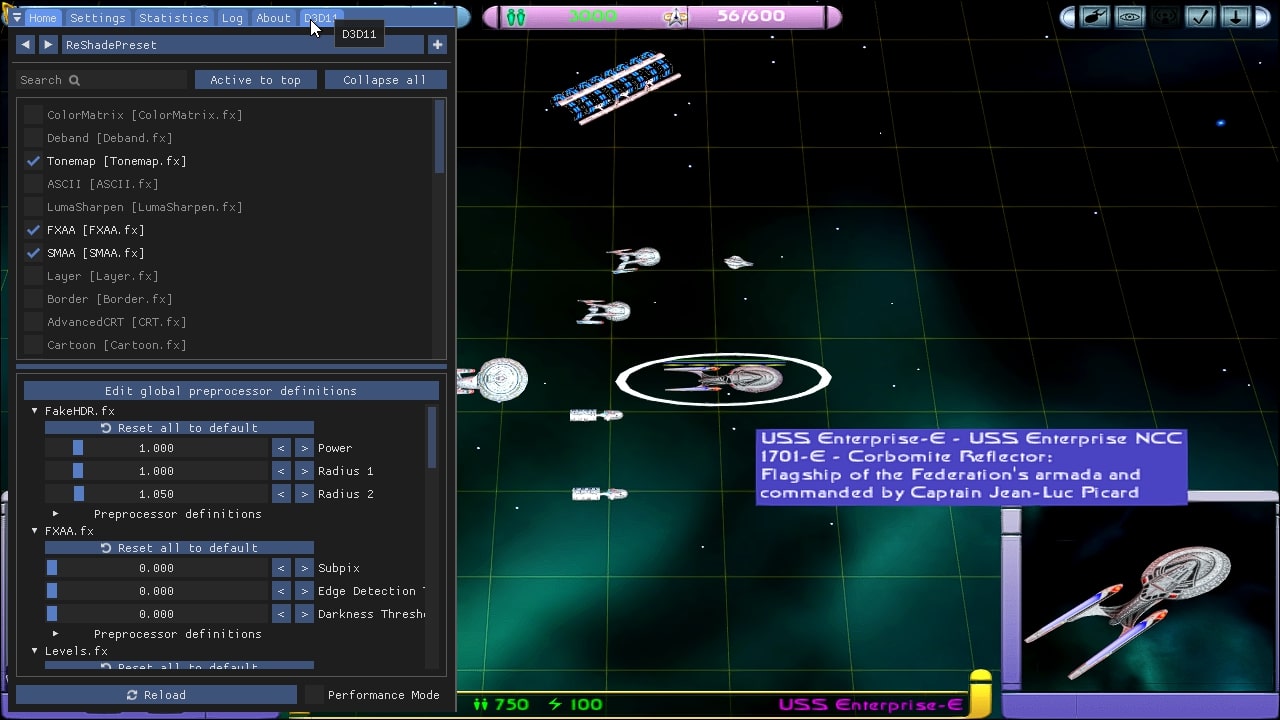Increase Edge Detection Threshold value
The width and height of the screenshot is (1280, 720).
304,591
